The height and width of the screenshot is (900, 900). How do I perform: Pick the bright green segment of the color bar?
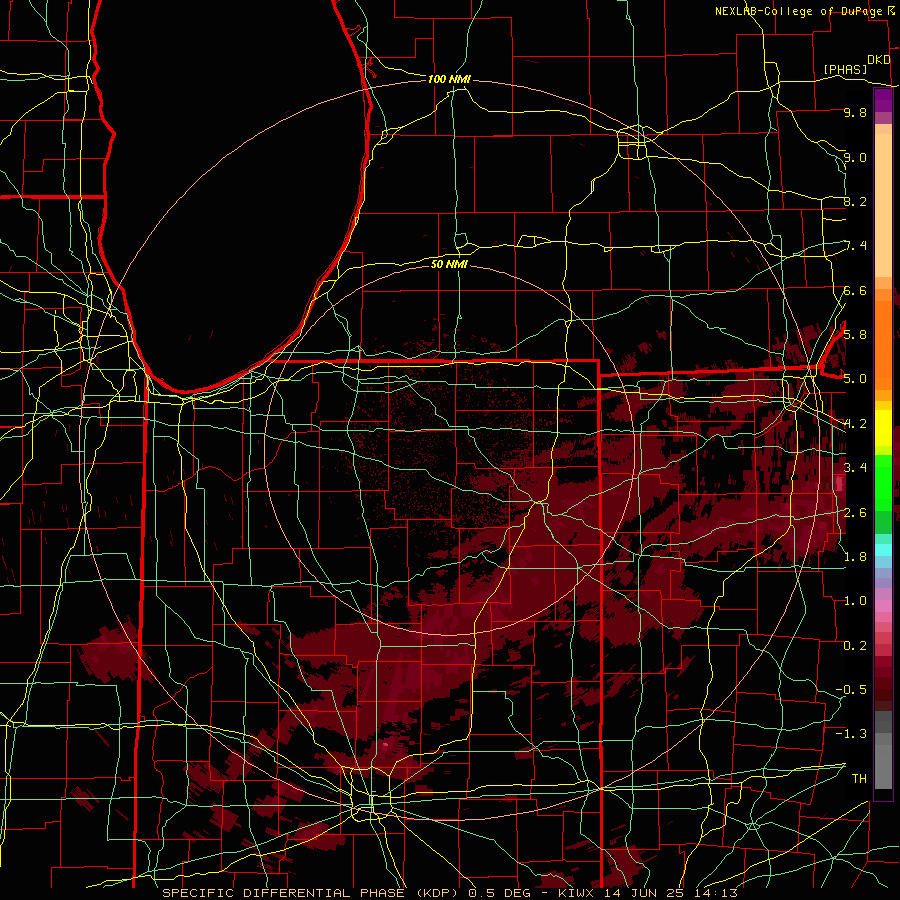pyautogui.click(x=883, y=482)
